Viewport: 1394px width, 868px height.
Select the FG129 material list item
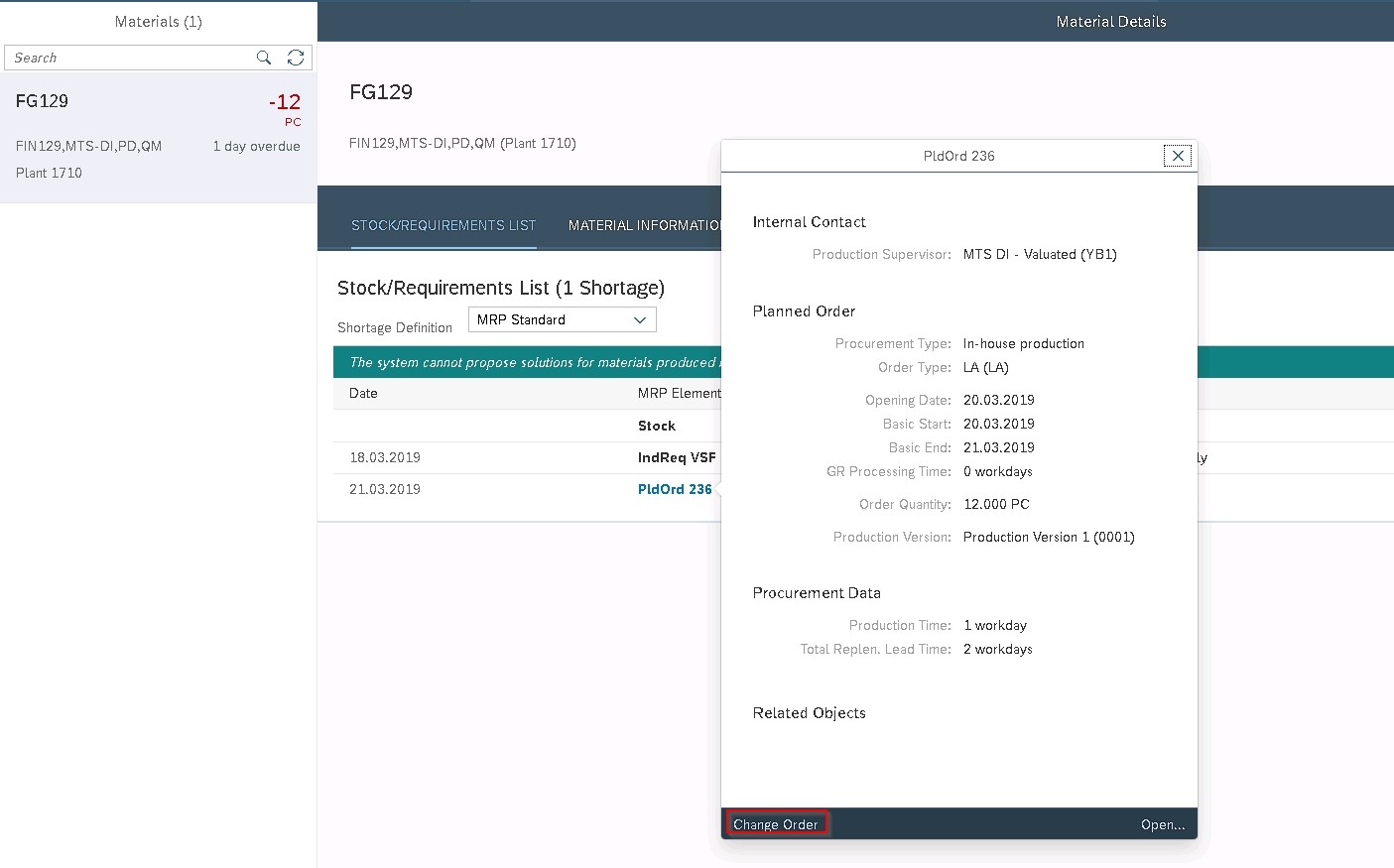[x=159, y=138]
